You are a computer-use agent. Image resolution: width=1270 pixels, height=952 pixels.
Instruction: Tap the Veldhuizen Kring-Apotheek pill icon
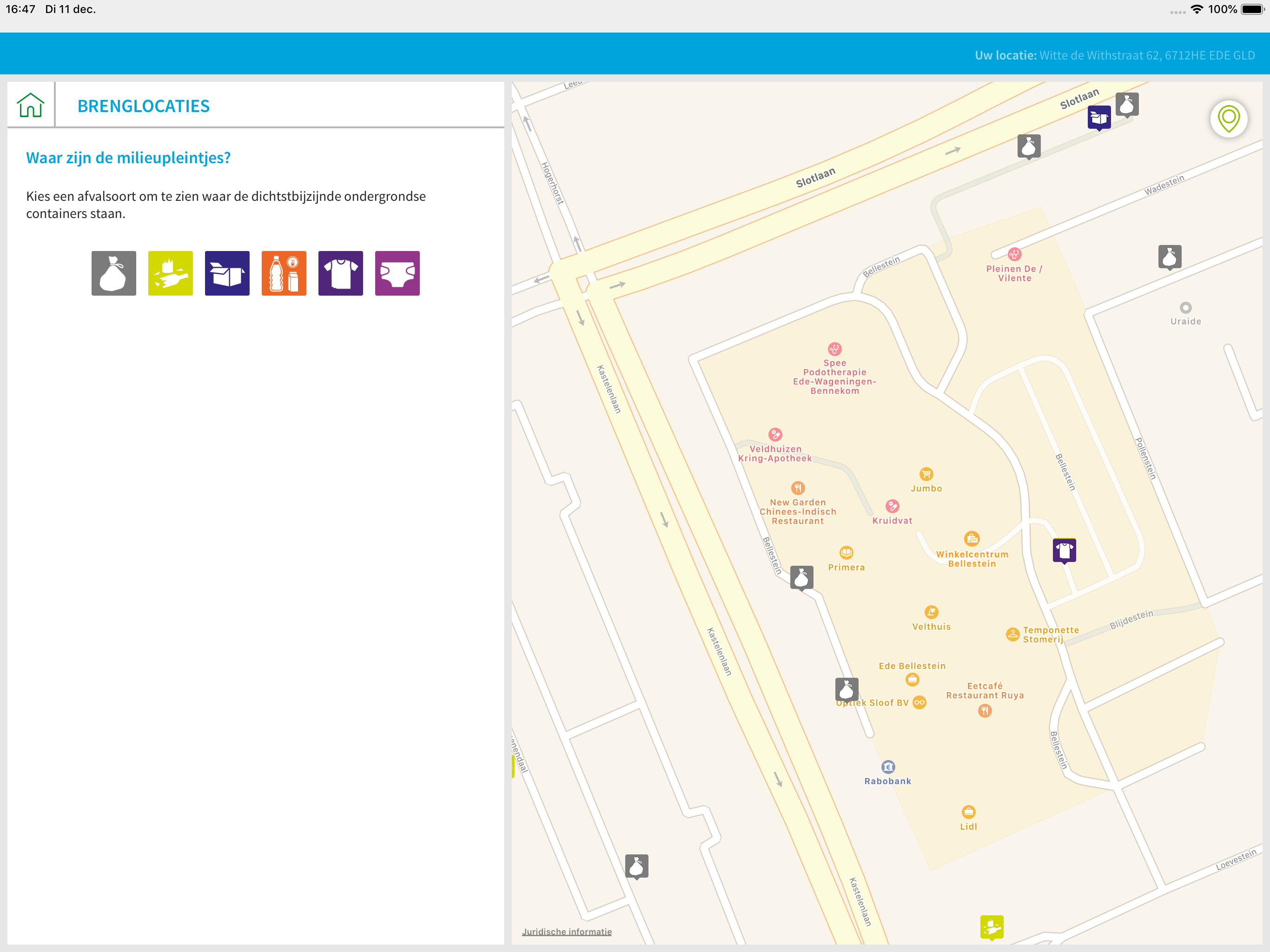click(x=775, y=435)
